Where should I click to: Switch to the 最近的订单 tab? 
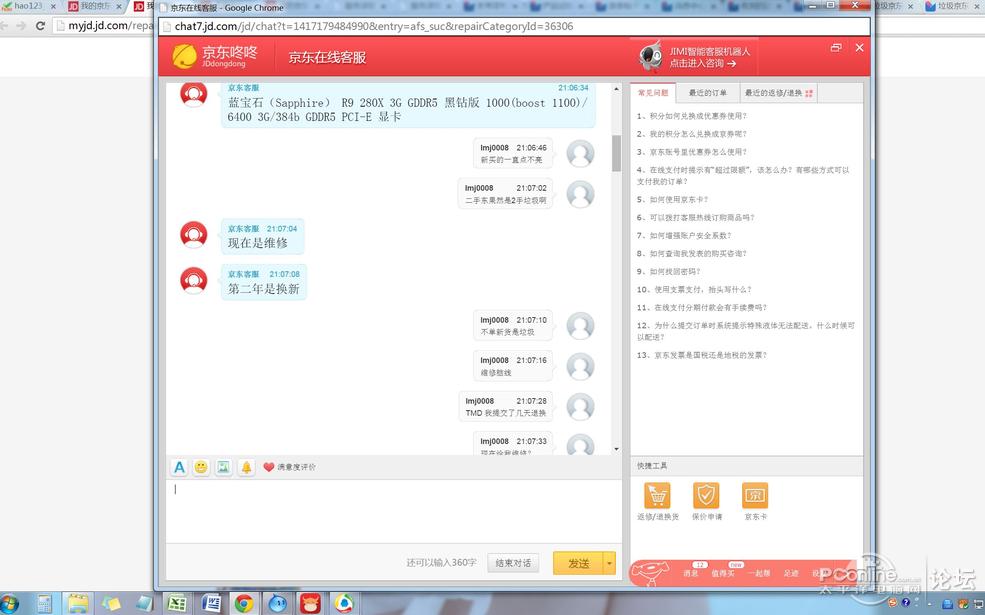coord(707,92)
